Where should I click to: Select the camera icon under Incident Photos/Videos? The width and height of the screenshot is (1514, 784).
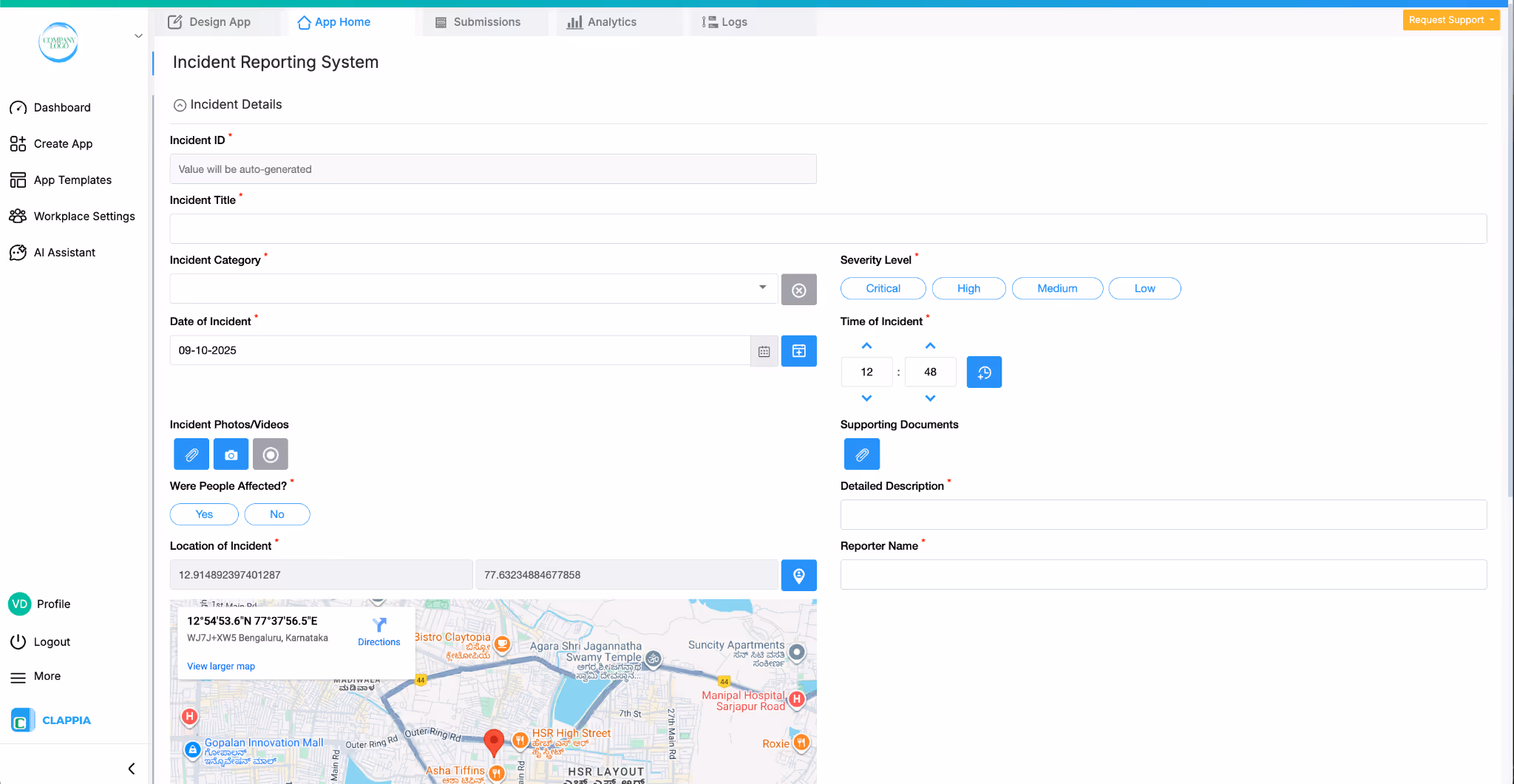tap(231, 454)
